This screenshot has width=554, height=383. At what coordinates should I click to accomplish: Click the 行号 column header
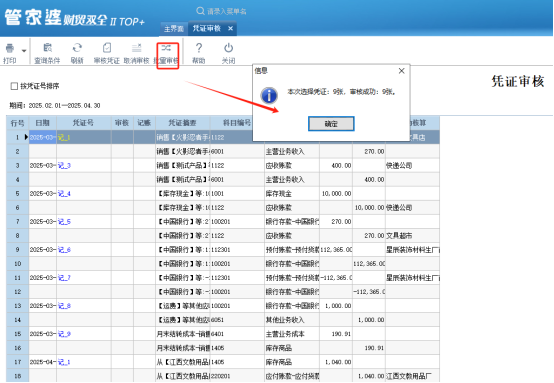[17, 123]
